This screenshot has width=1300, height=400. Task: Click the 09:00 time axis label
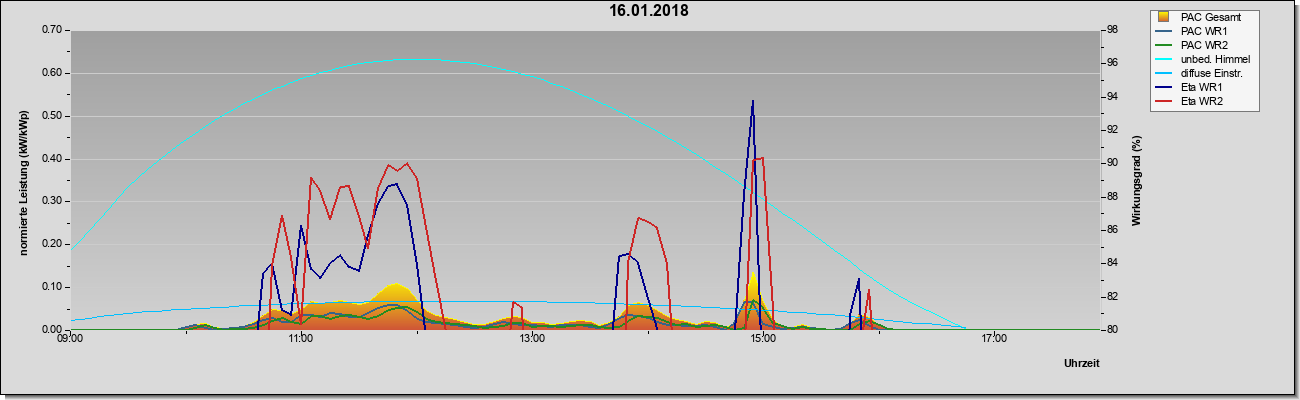(x=70, y=341)
